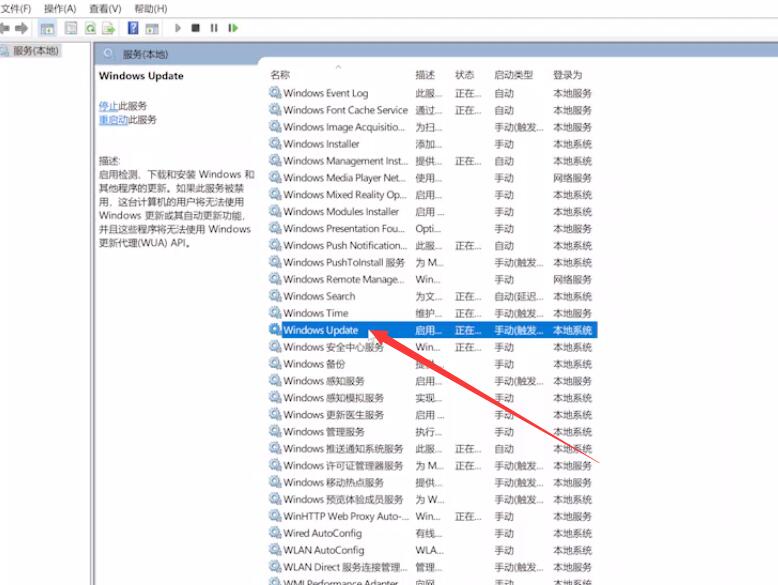The height and width of the screenshot is (585, 778).
Task: Click the Refresh toolbar icon
Action: pyautogui.click(x=90, y=28)
